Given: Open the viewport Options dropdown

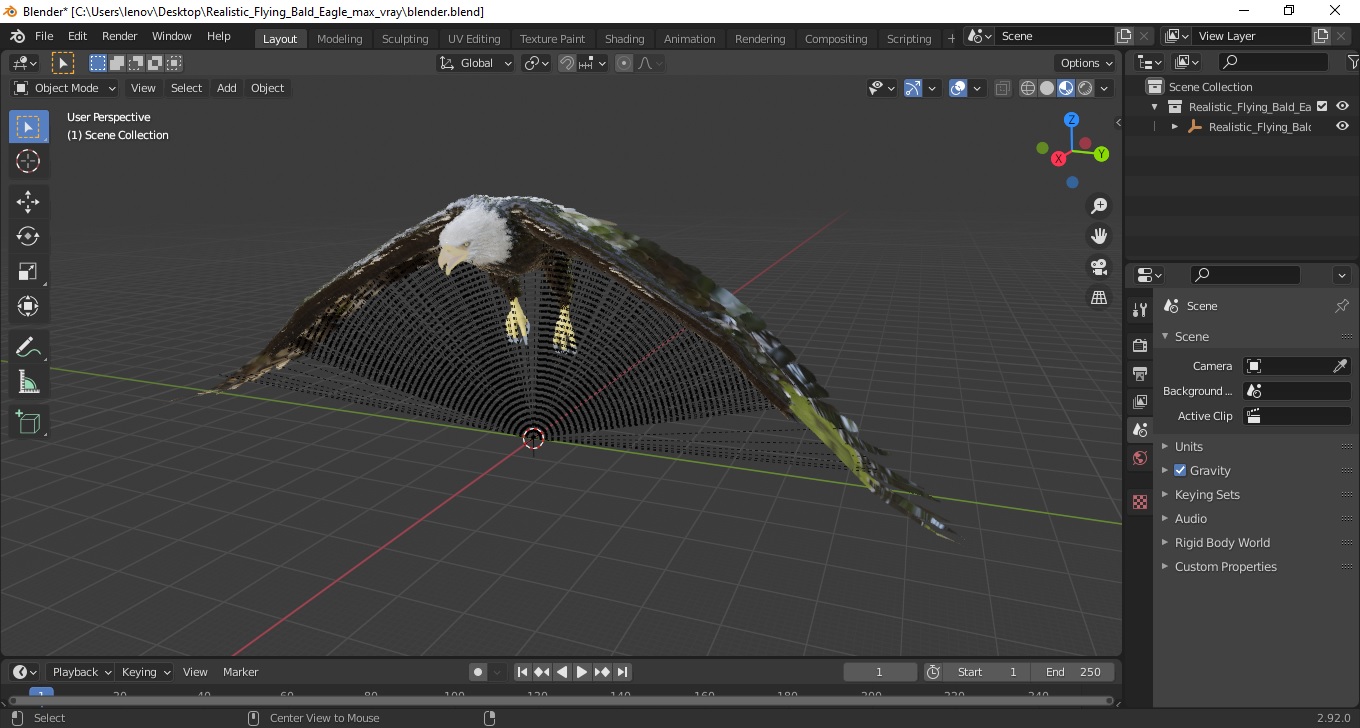Looking at the screenshot, I should click(1085, 63).
